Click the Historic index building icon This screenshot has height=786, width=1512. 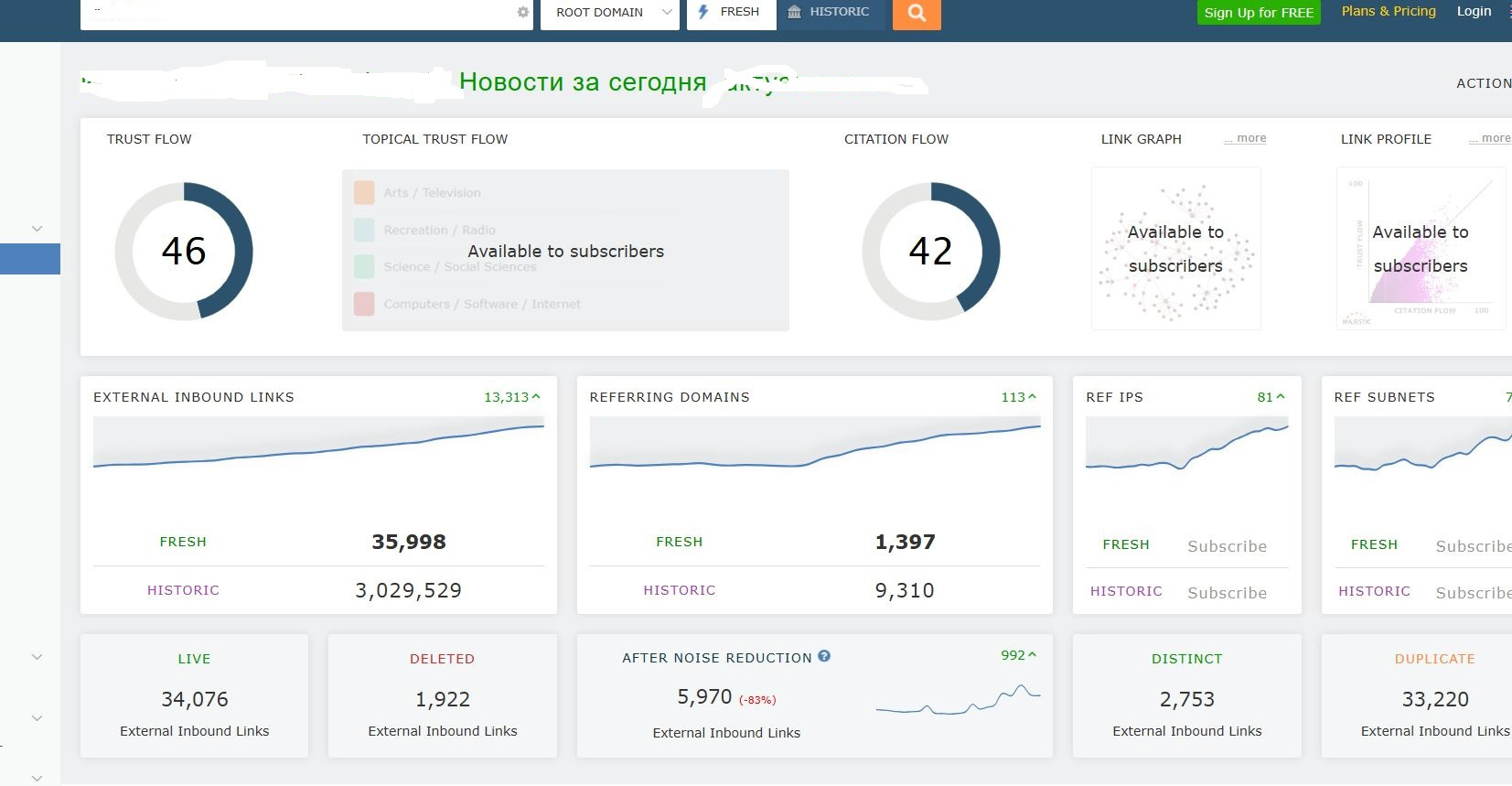[x=794, y=12]
